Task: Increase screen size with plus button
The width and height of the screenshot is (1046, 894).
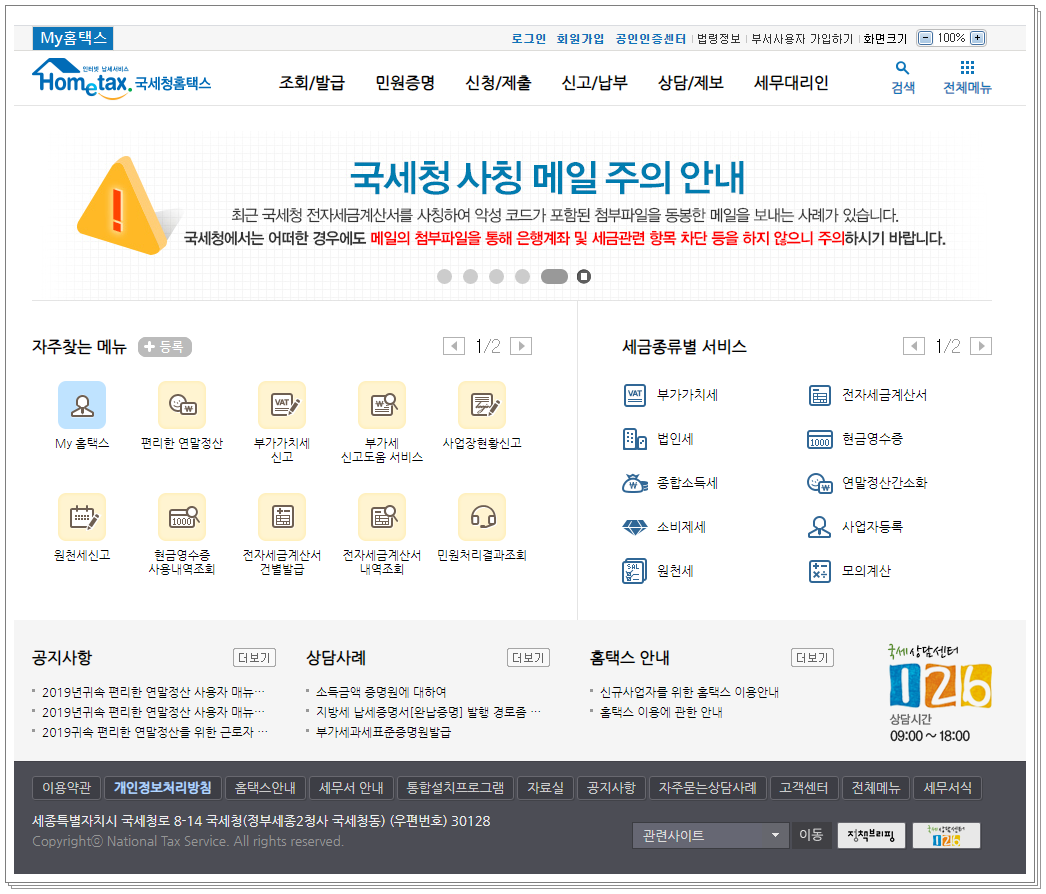Action: (x=977, y=38)
